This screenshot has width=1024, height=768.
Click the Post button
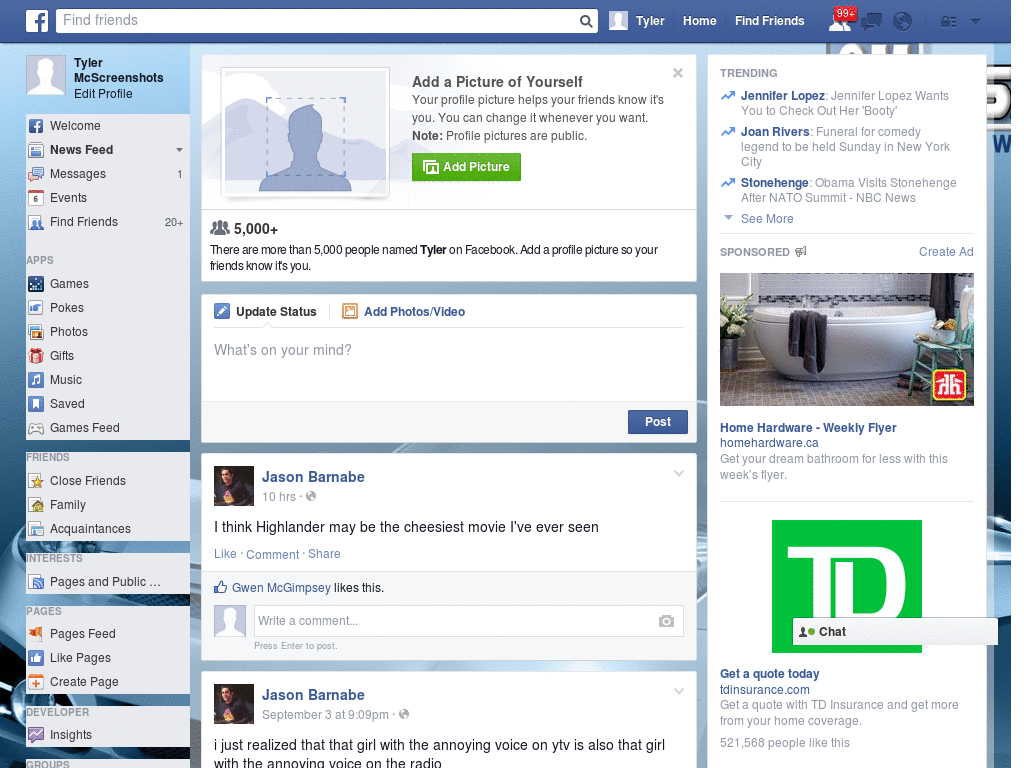click(x=658, y=422)
